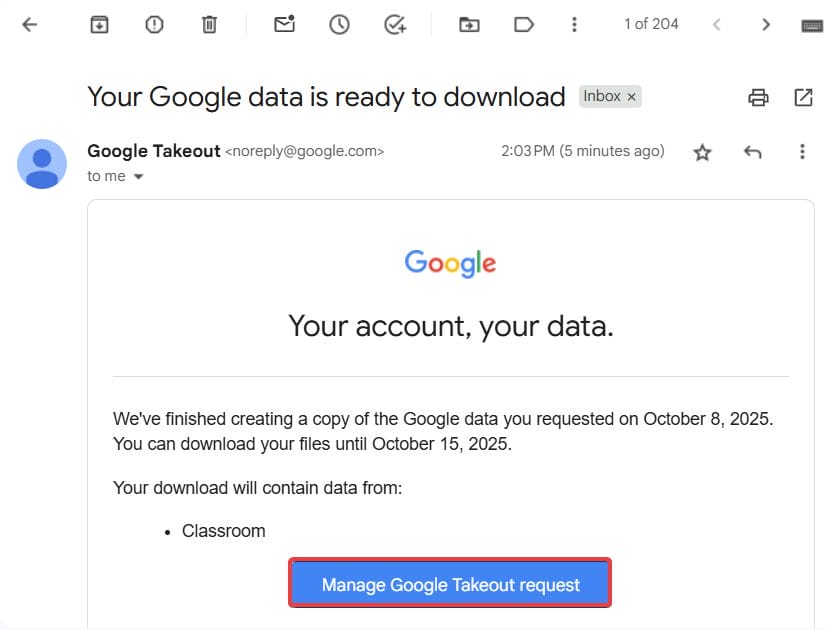Open the Labels menu
Viewport: 830px width, 630px height.
pyautogui.click(x=523, y=25)
